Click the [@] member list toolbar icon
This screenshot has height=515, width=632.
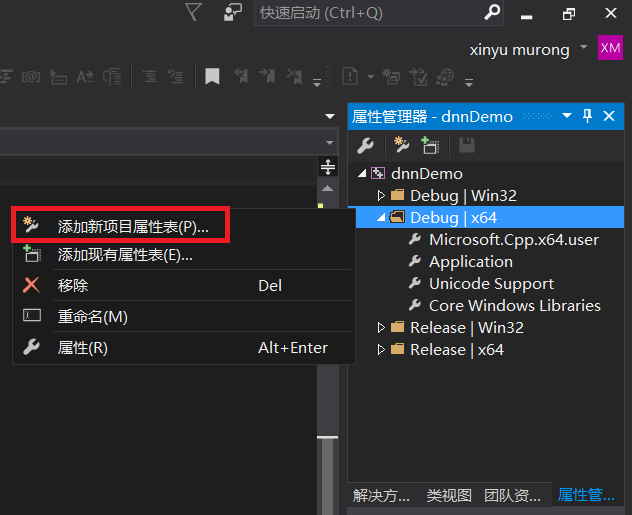click(x=31, y=76)
